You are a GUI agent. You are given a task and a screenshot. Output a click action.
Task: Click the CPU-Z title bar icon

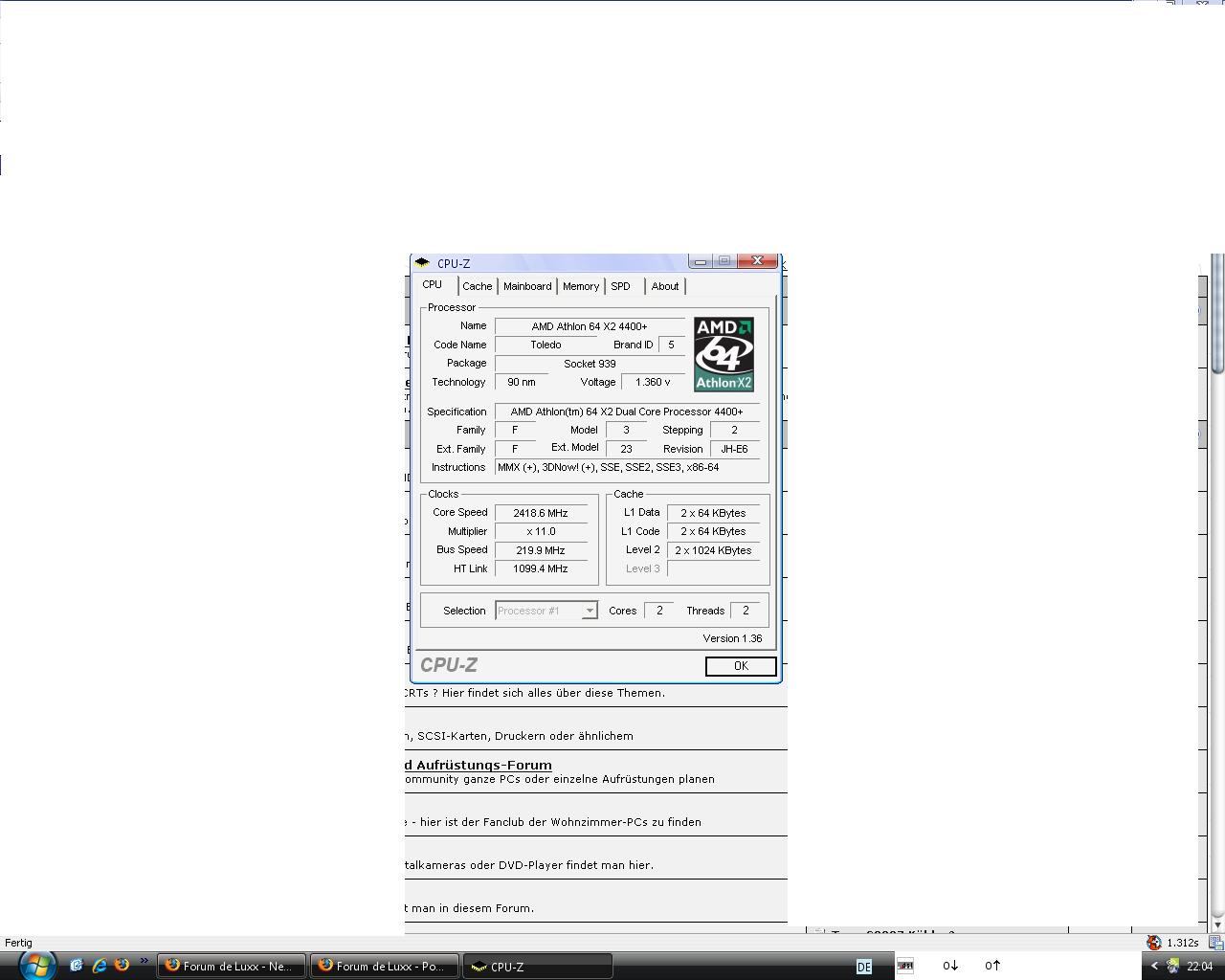pos(422,263)
